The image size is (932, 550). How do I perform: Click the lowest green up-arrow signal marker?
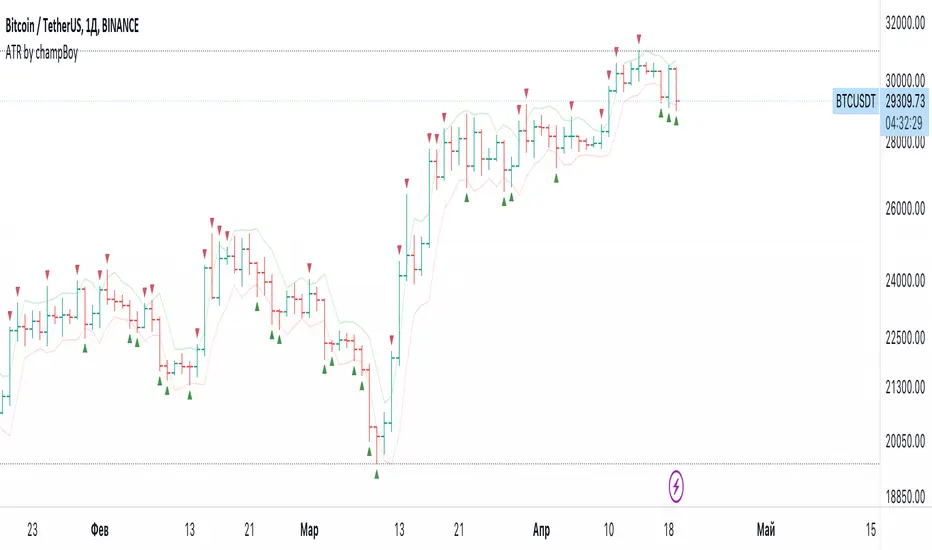pyautogui.click(x=377, y=474)
